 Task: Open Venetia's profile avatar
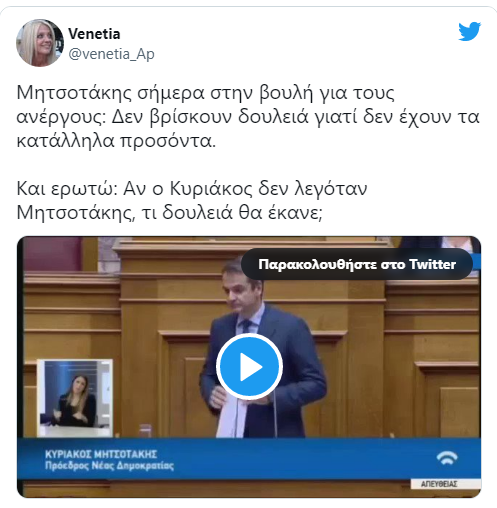point(40,43)
